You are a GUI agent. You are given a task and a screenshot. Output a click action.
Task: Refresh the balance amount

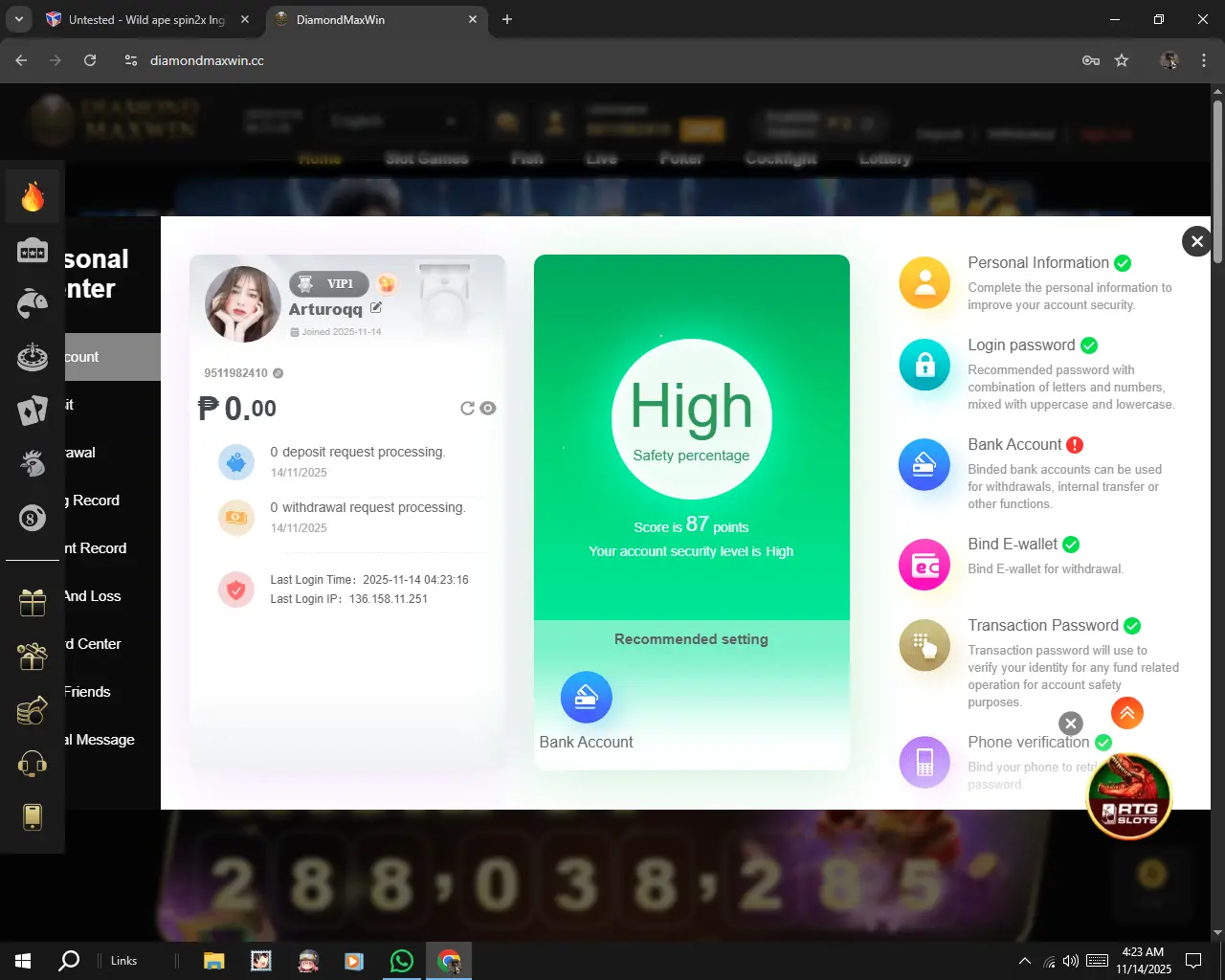(x=467, y=408)
